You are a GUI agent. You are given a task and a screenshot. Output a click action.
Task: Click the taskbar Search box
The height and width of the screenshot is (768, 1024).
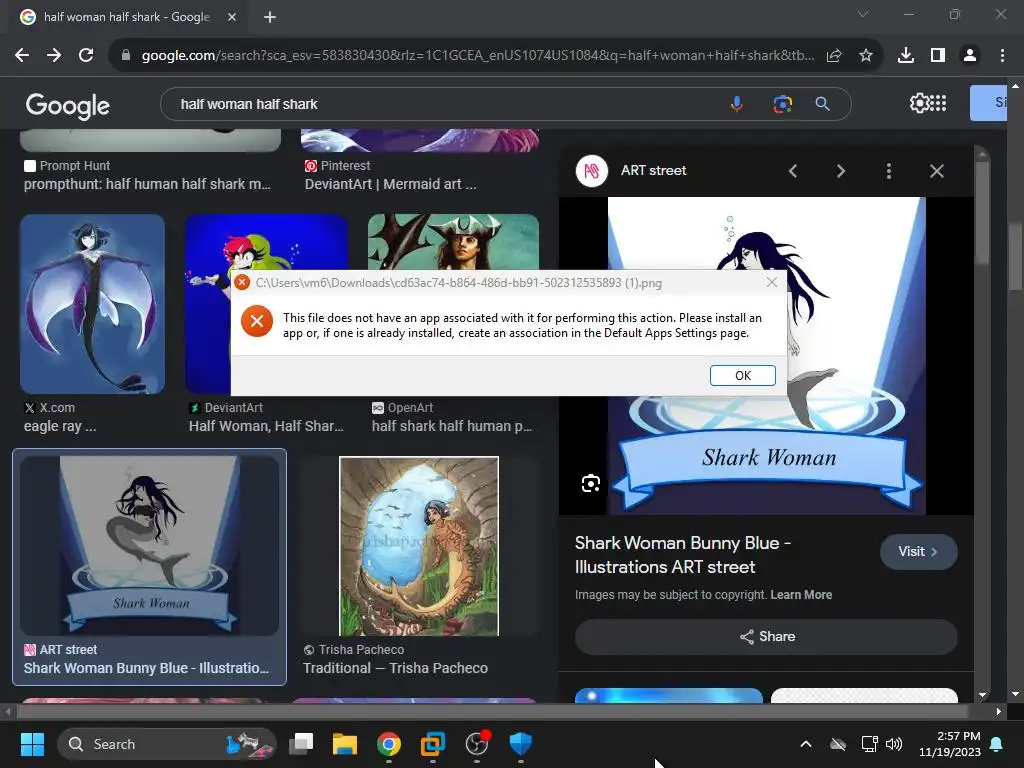pos(167,744)
